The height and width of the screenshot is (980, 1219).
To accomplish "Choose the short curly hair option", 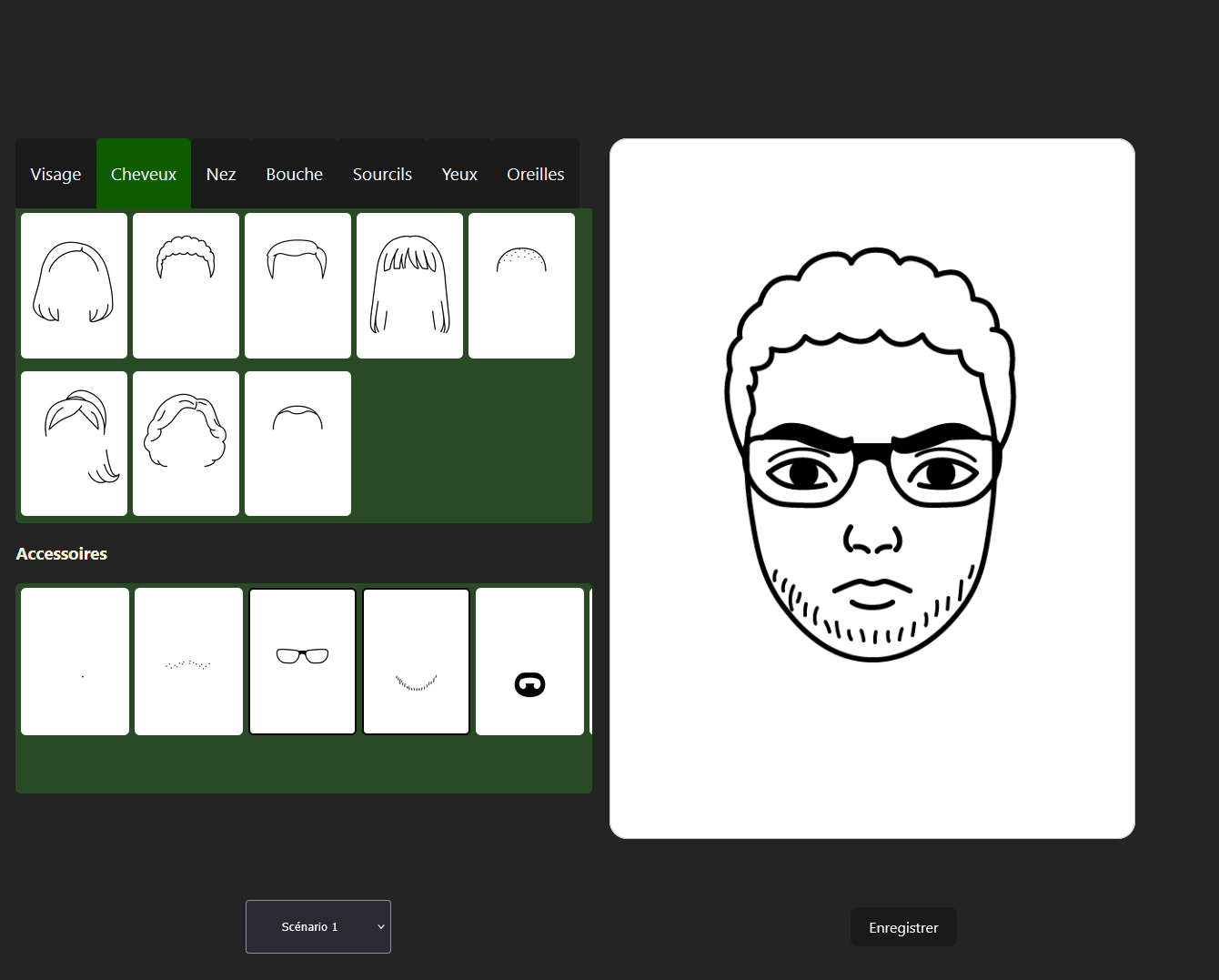I will click(186, 286).
